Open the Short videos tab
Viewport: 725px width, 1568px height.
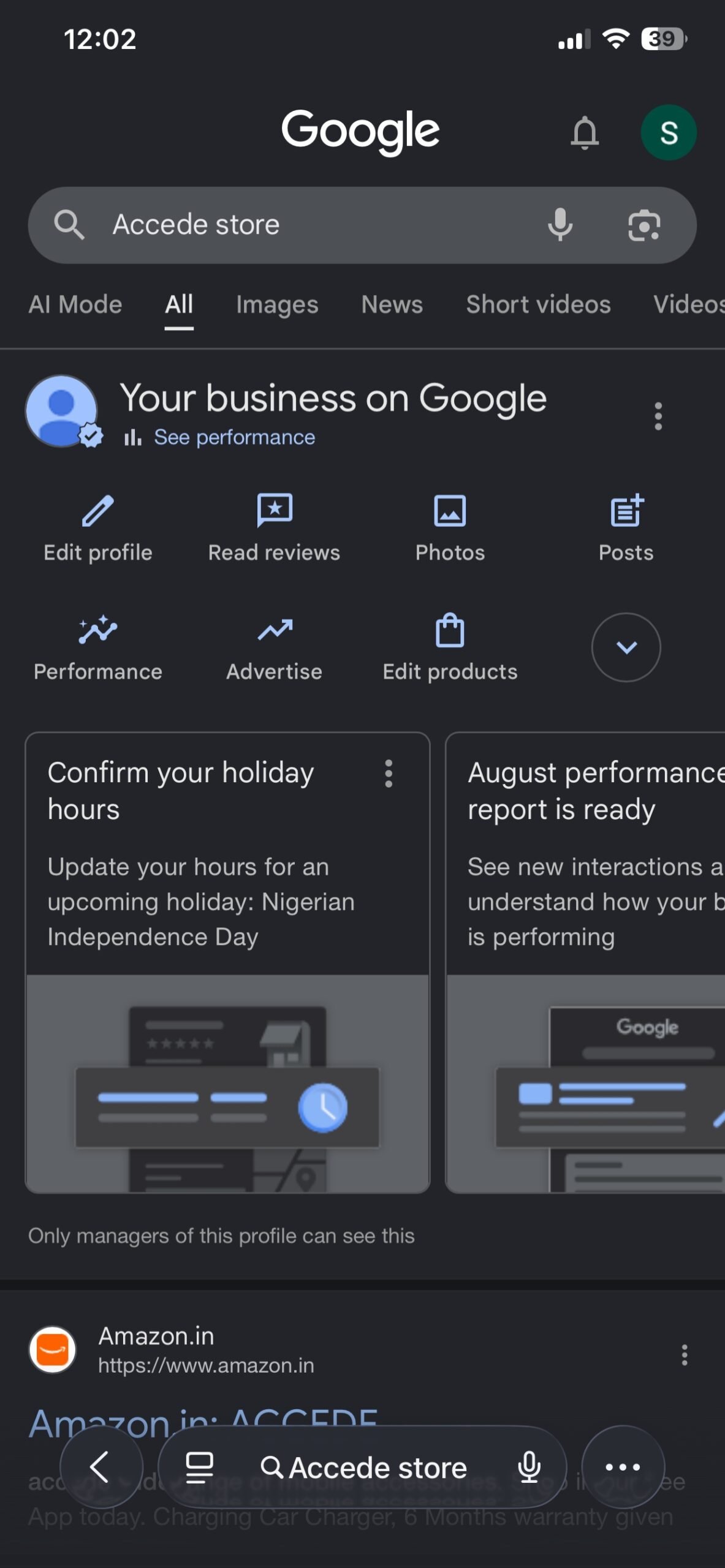click(x=538, y=304)
